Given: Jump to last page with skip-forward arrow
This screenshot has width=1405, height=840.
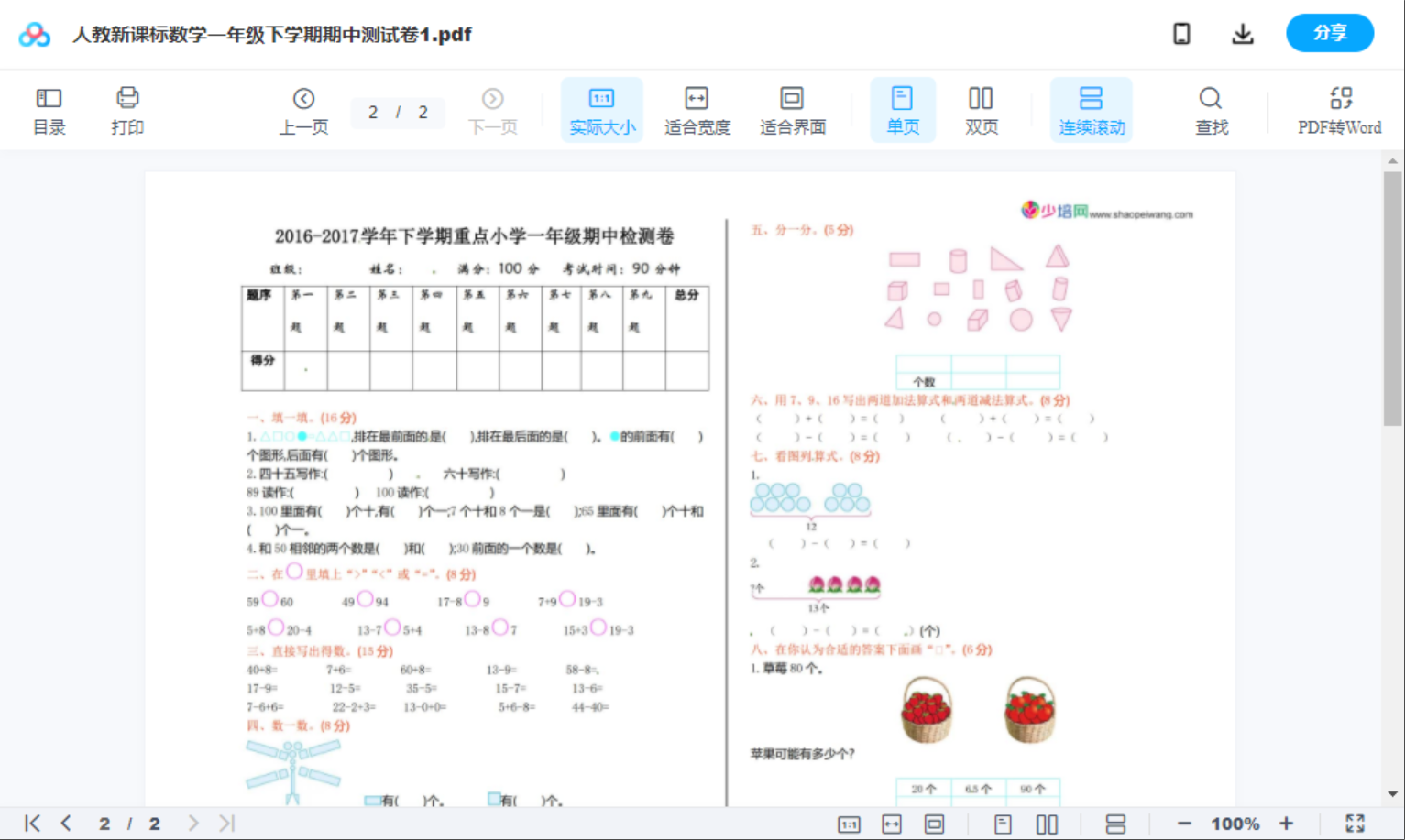Looking at the screenshot, I should pos(225,823).
